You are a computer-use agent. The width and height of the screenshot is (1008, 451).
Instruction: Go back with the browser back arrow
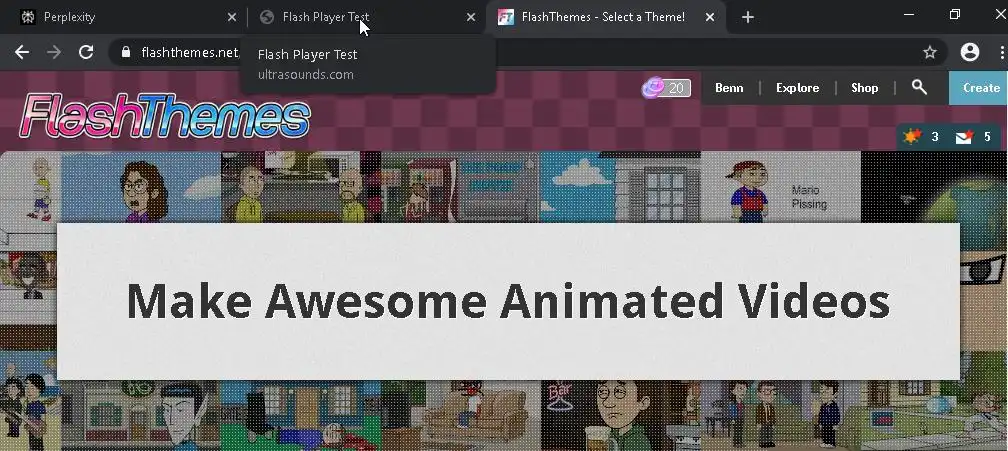point(22,53)
